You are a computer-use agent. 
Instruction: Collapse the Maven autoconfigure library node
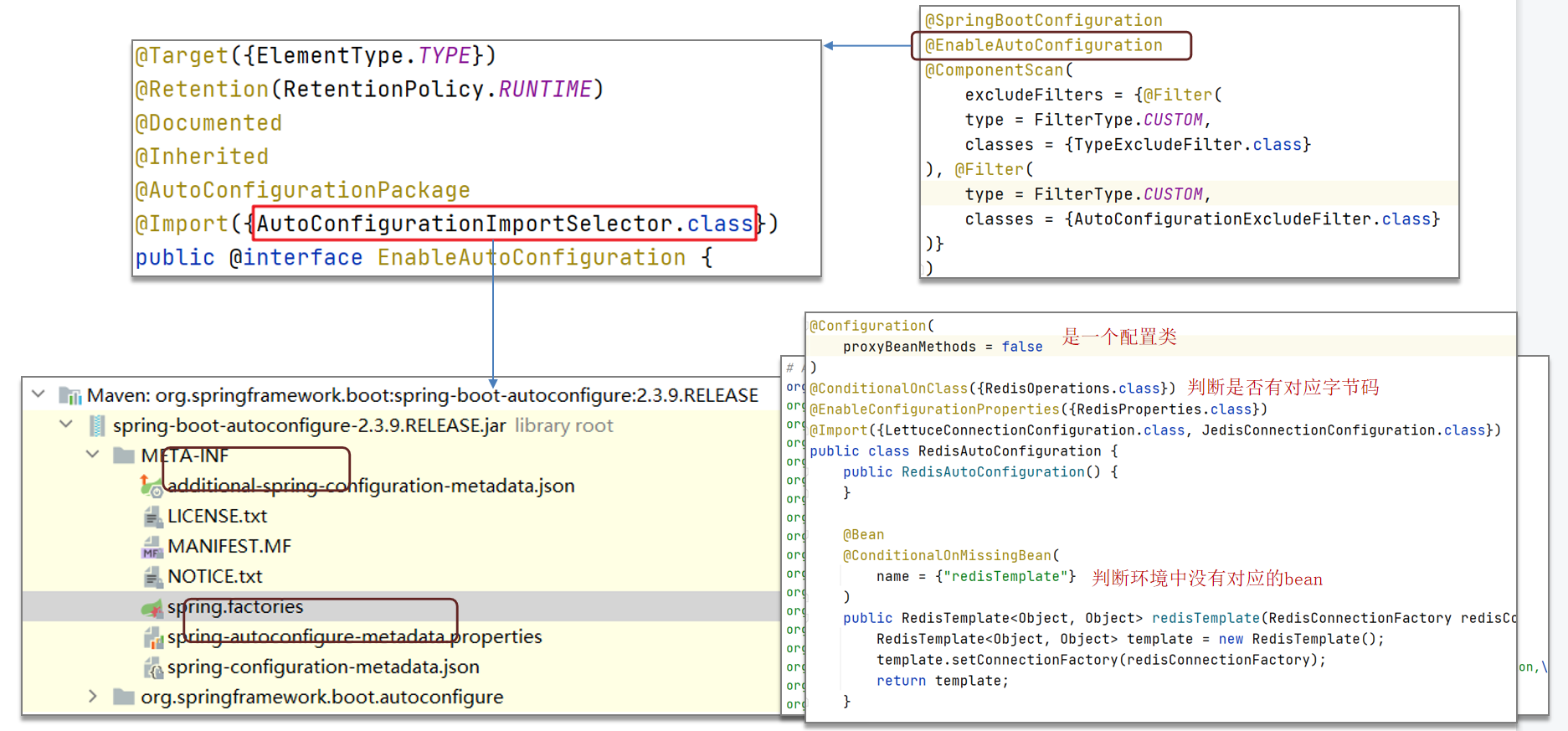point(39,394)
